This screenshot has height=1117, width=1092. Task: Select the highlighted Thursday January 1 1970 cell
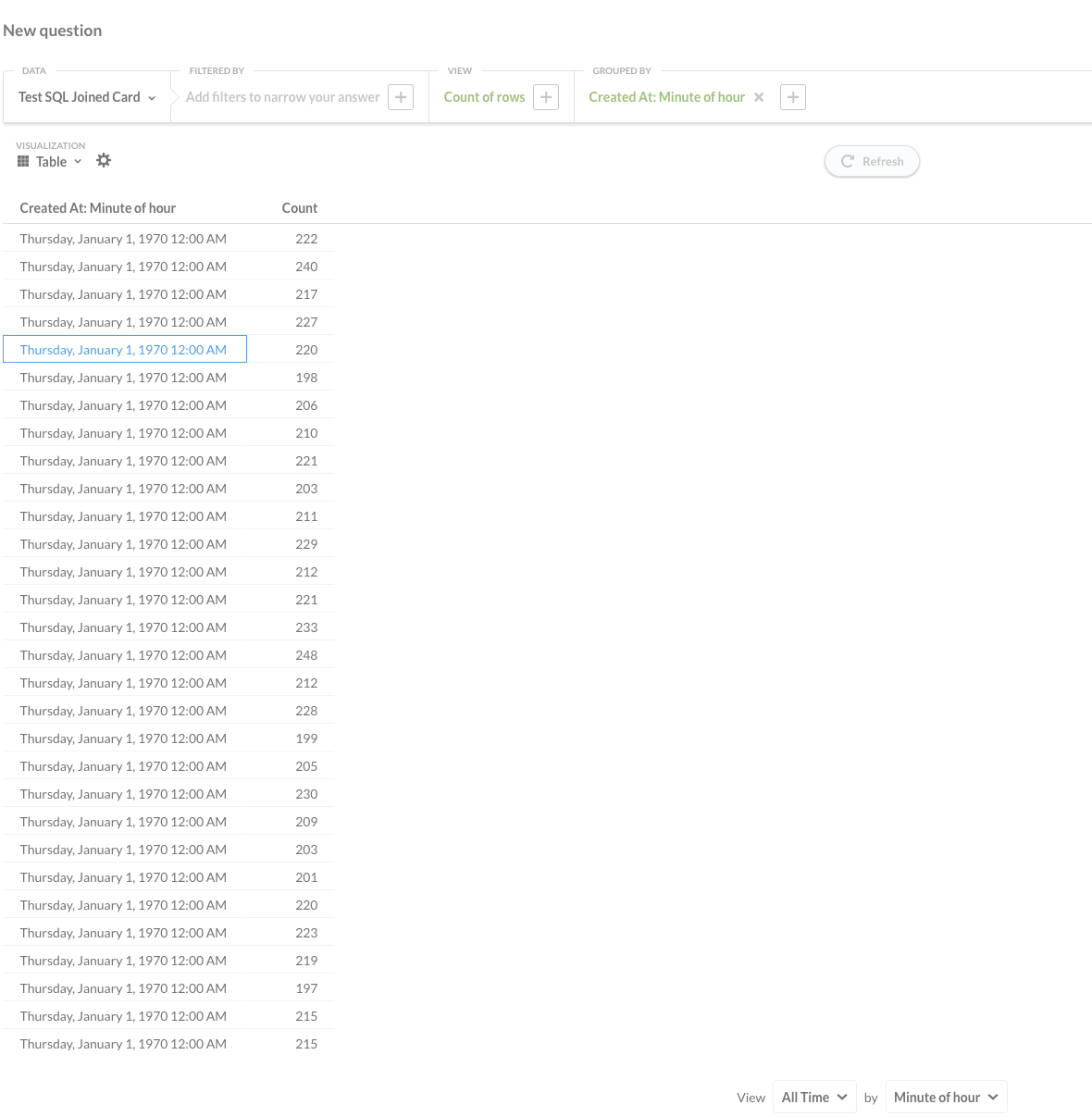[124, 349]
